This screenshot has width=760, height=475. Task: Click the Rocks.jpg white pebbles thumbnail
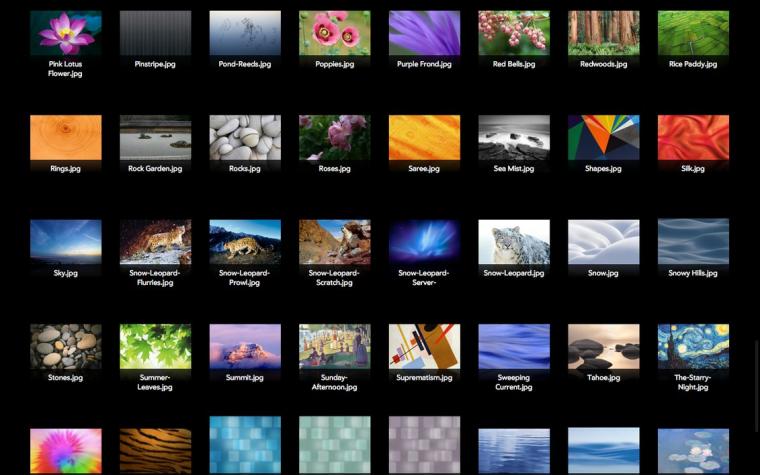[x=245, y=138]
